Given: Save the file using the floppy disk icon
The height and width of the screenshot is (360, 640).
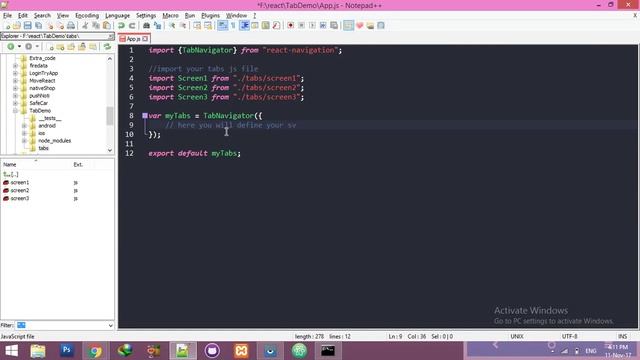Looking at the screenshot, I should 27,26.
